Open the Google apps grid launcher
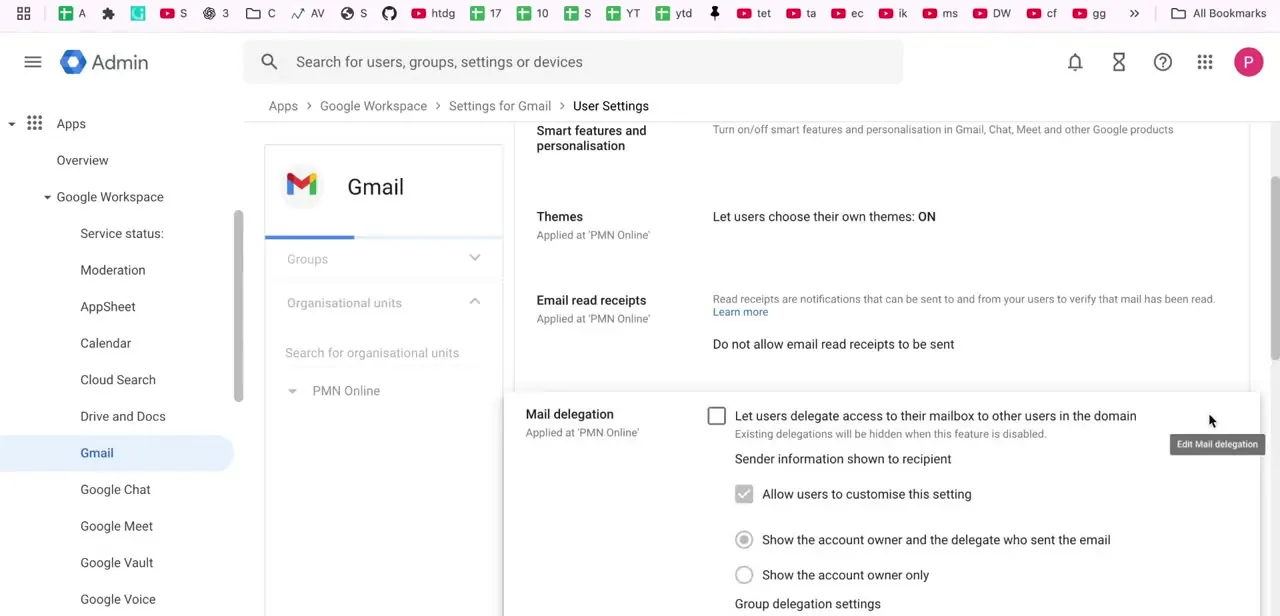This screenshot has height=616, width=1280. point(1205,62)
